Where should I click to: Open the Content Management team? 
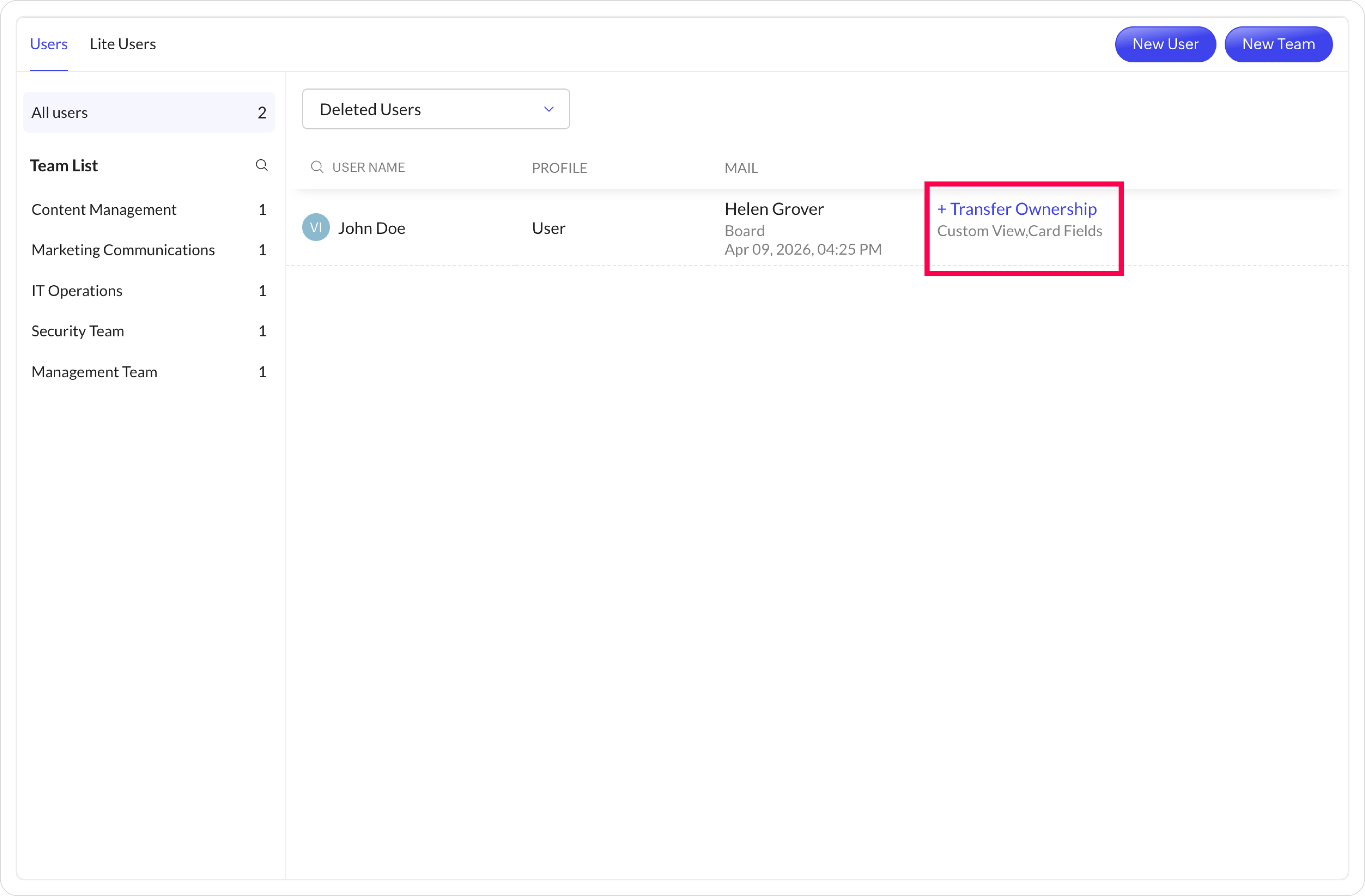coord(104,209)
